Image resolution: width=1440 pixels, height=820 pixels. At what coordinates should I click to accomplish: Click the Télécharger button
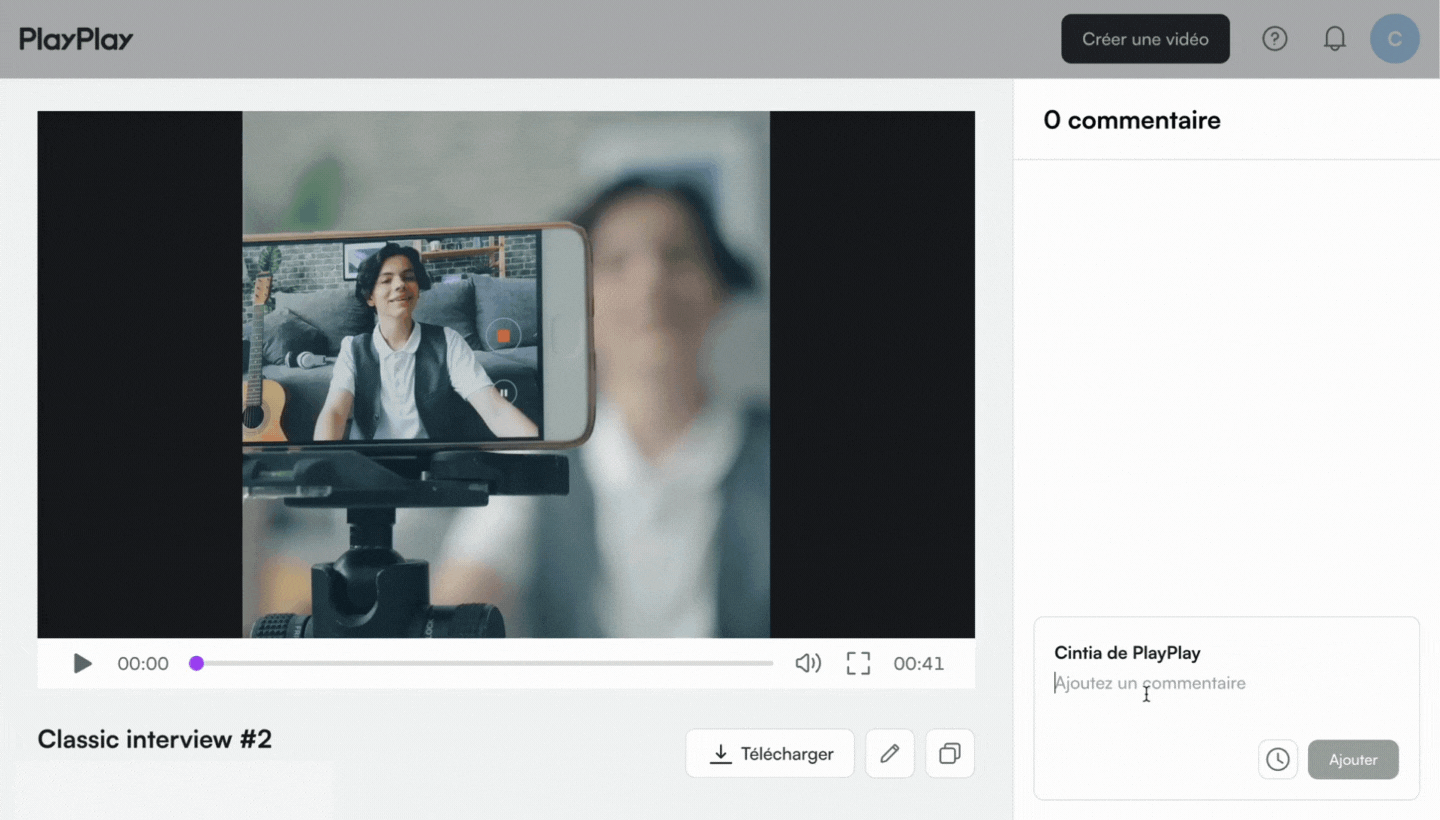pos(770,754)
